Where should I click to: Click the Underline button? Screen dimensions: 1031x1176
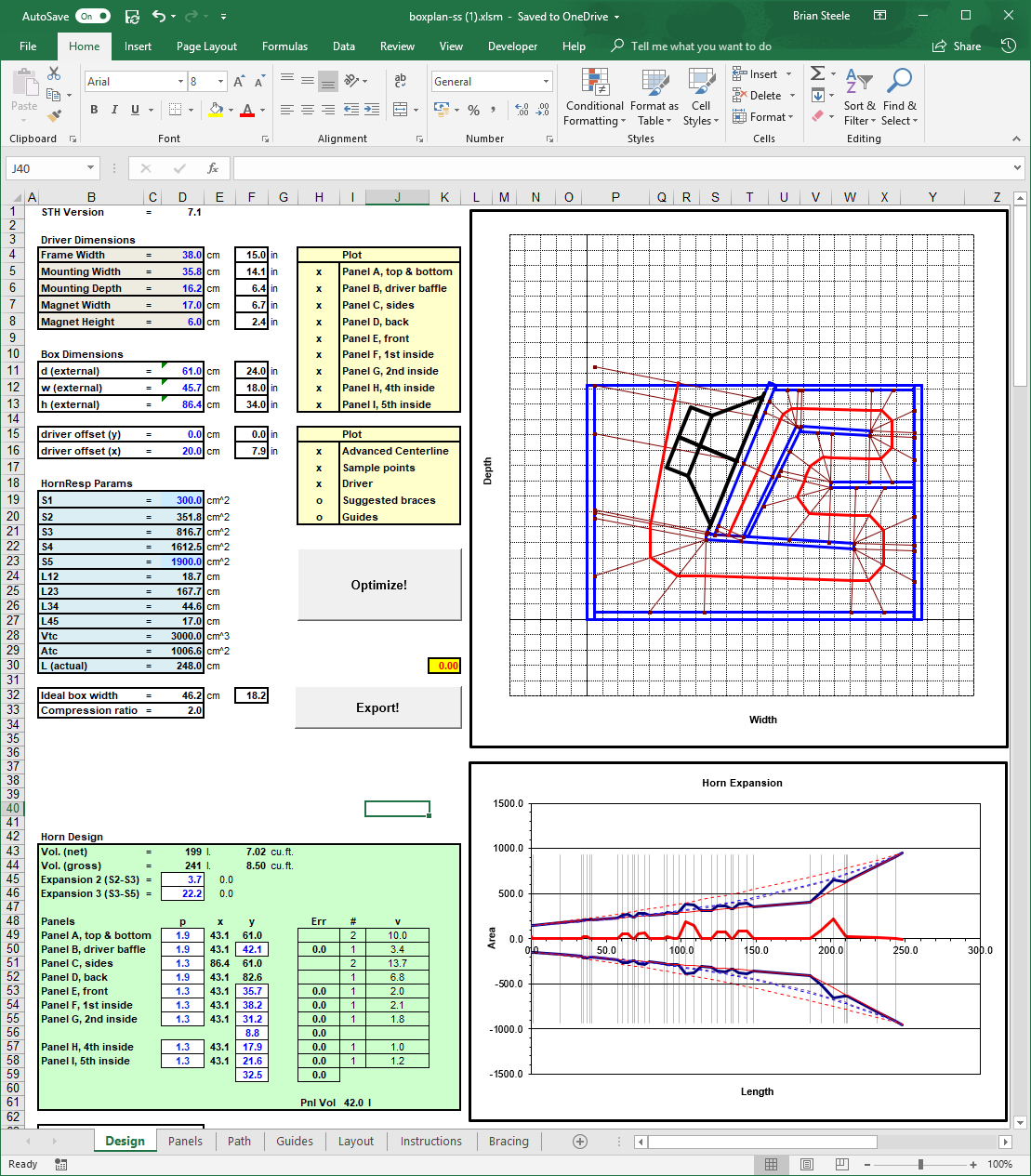coord(135,110)
